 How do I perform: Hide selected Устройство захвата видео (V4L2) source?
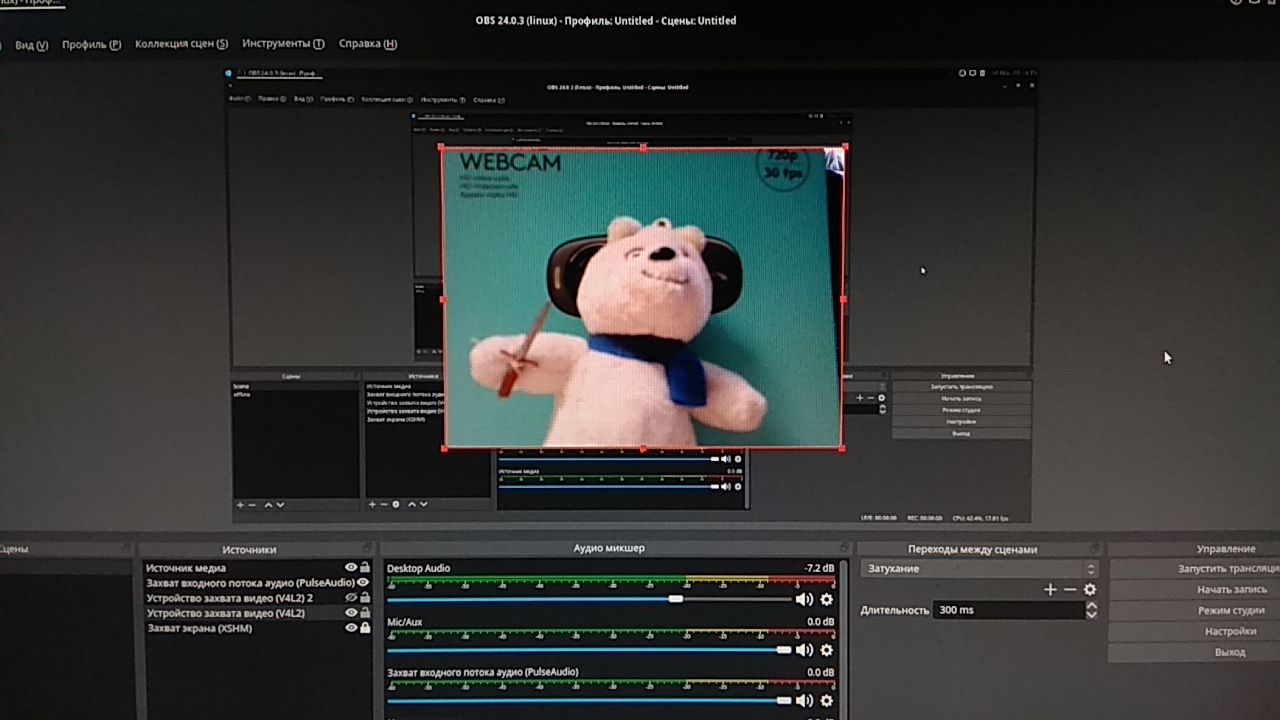[351, 613]
